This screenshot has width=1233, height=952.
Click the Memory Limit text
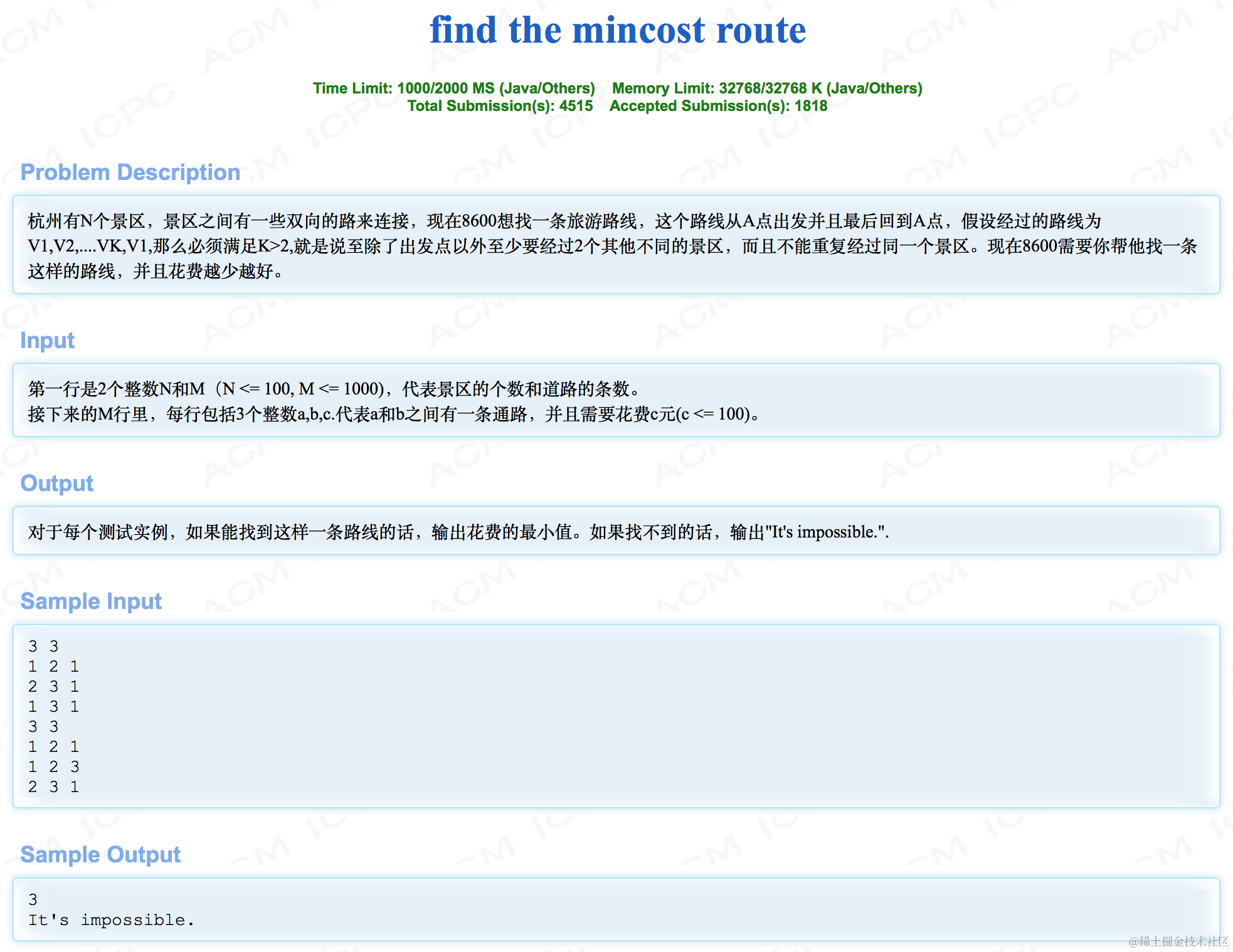(766, 88)
